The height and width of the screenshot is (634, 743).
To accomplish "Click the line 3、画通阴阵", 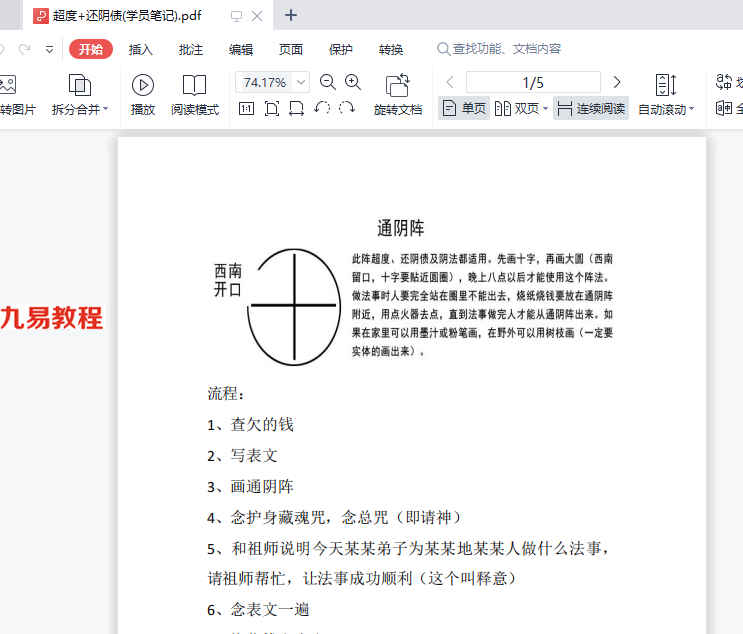I will coord(250,487).
